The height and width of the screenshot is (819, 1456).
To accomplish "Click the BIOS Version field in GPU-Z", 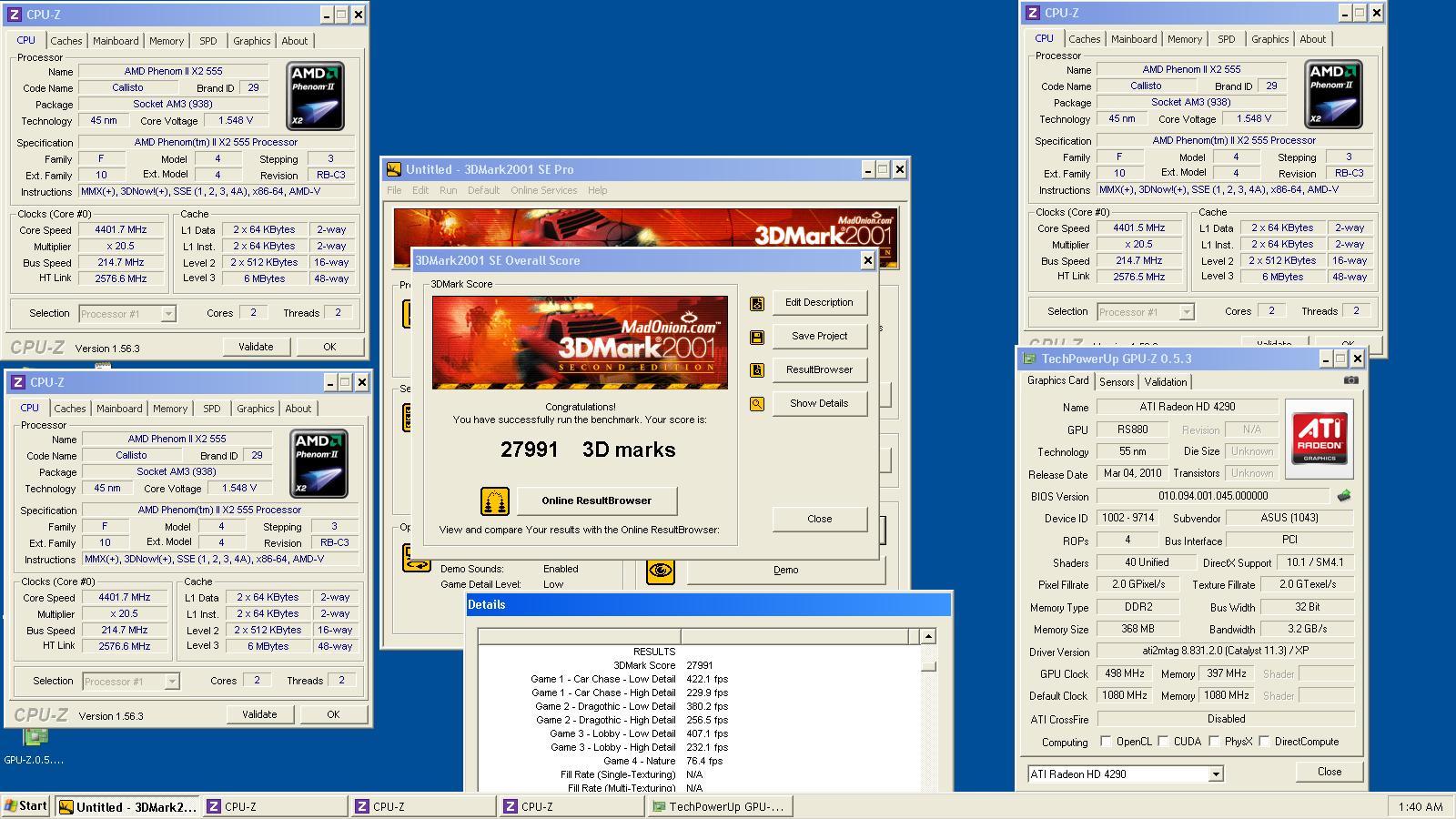I will tap(1213, 496).
